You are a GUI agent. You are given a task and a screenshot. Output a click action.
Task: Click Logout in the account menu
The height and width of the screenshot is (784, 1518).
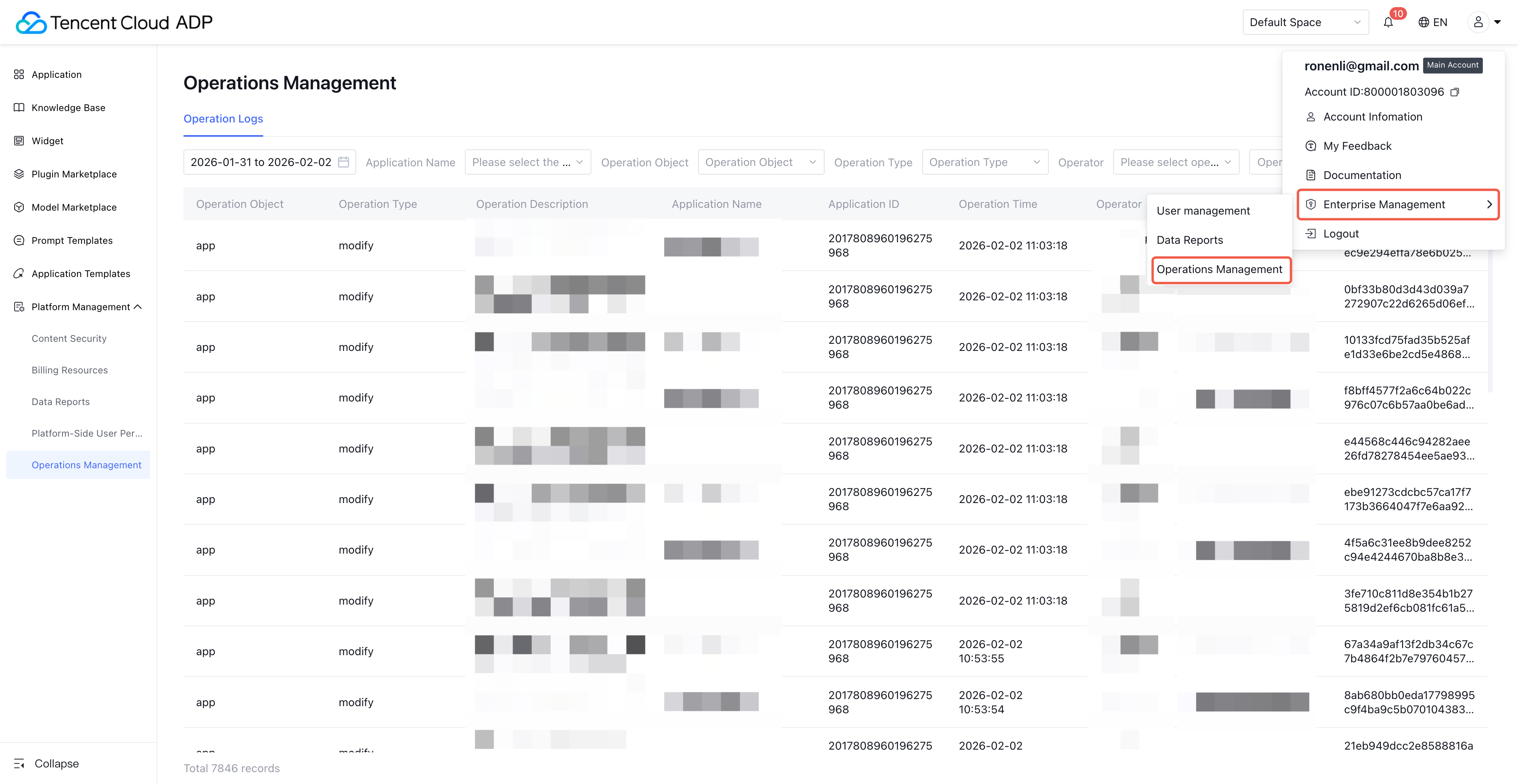tap(1341, 234)
